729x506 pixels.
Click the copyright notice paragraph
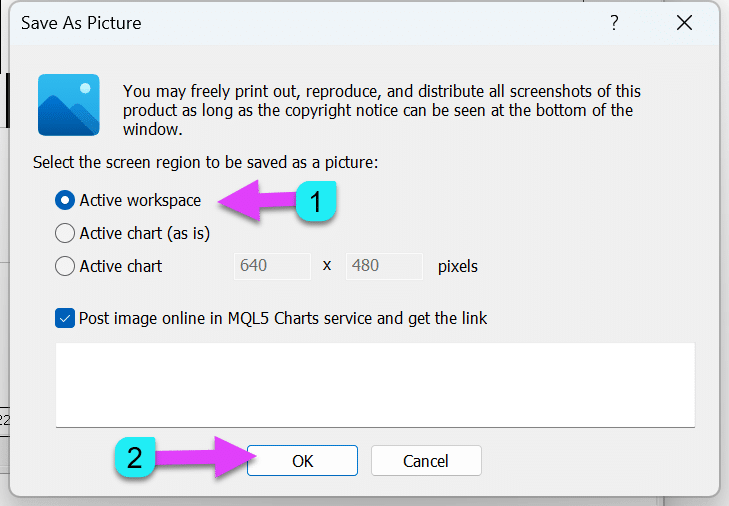pos(380,110)
